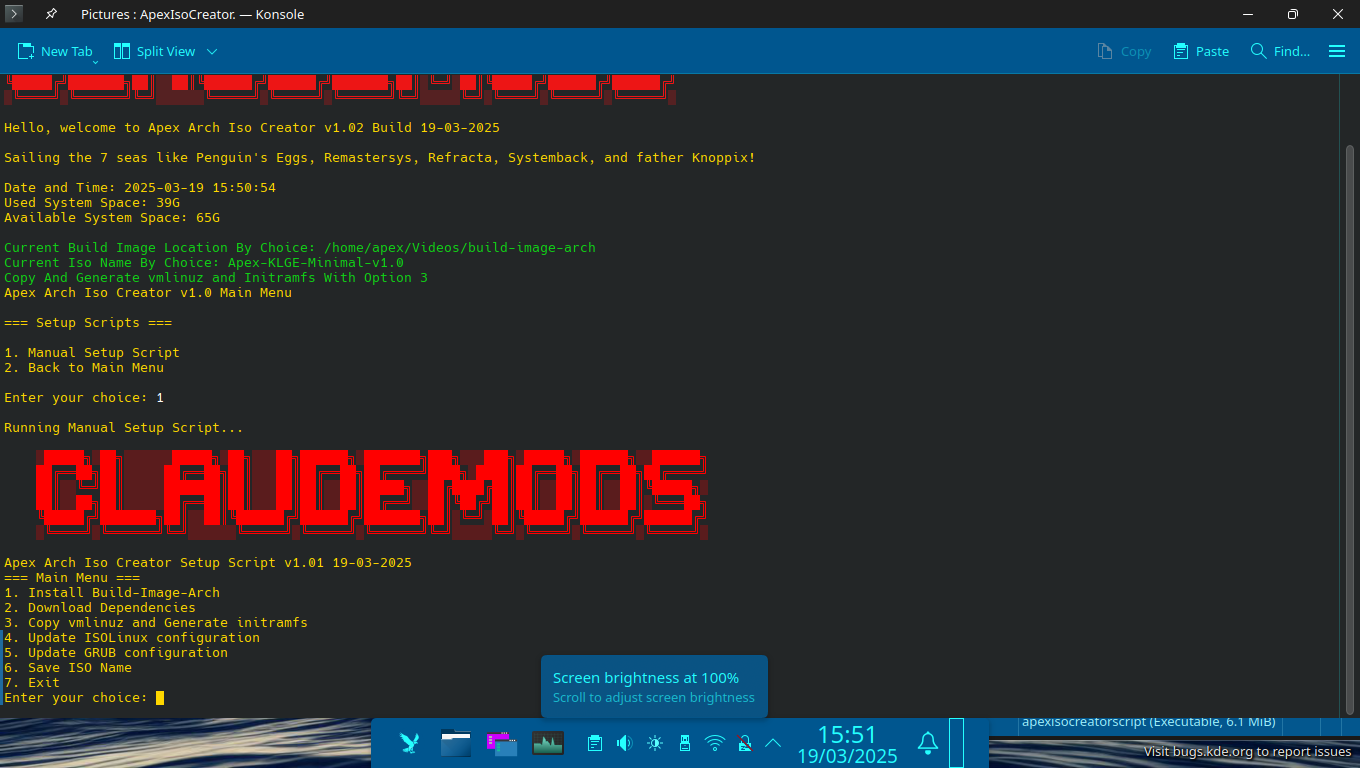Viewport: 1360px width, 768px height.
Task: Open the system monitor graph icon in the taskbar
Action: point(548,743)
